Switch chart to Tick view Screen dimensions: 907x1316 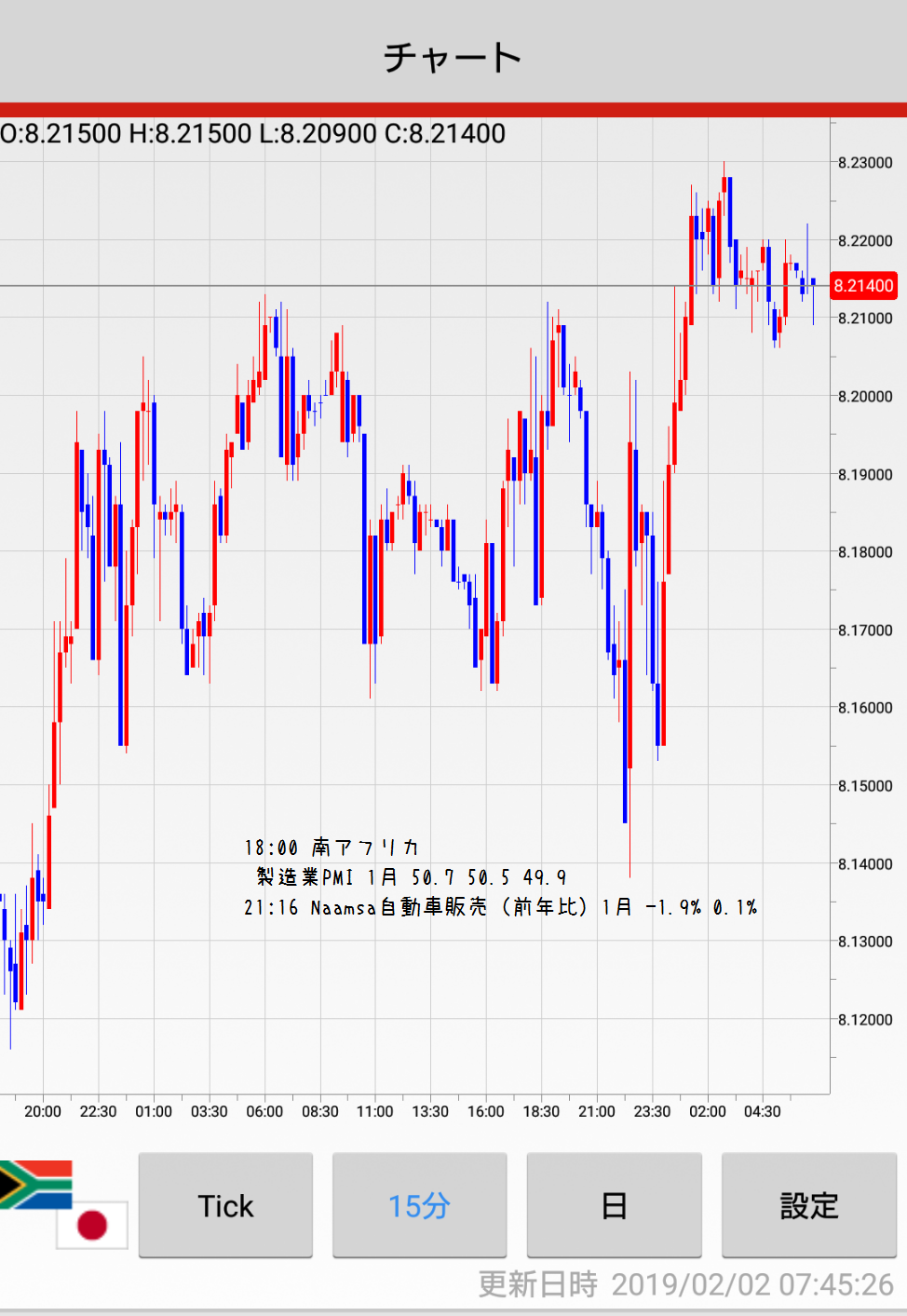pos(225,1205)
